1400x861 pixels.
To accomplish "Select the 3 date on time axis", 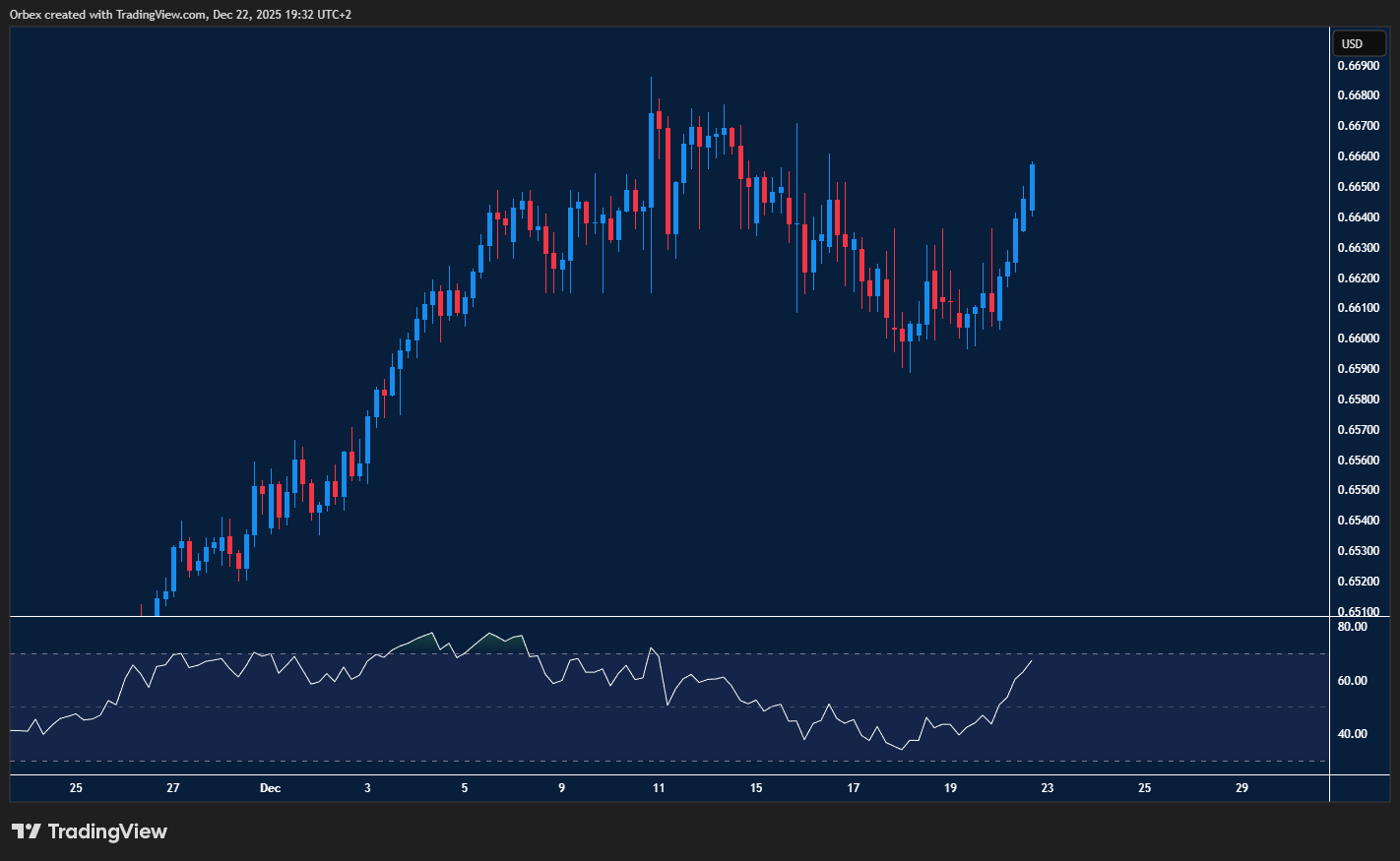I will click(367, 788).
